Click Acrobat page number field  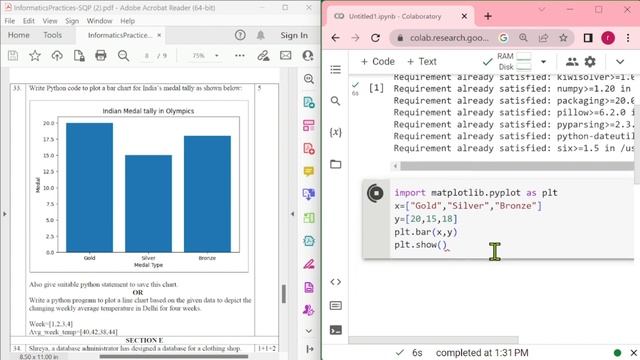[x=147, y=56]
